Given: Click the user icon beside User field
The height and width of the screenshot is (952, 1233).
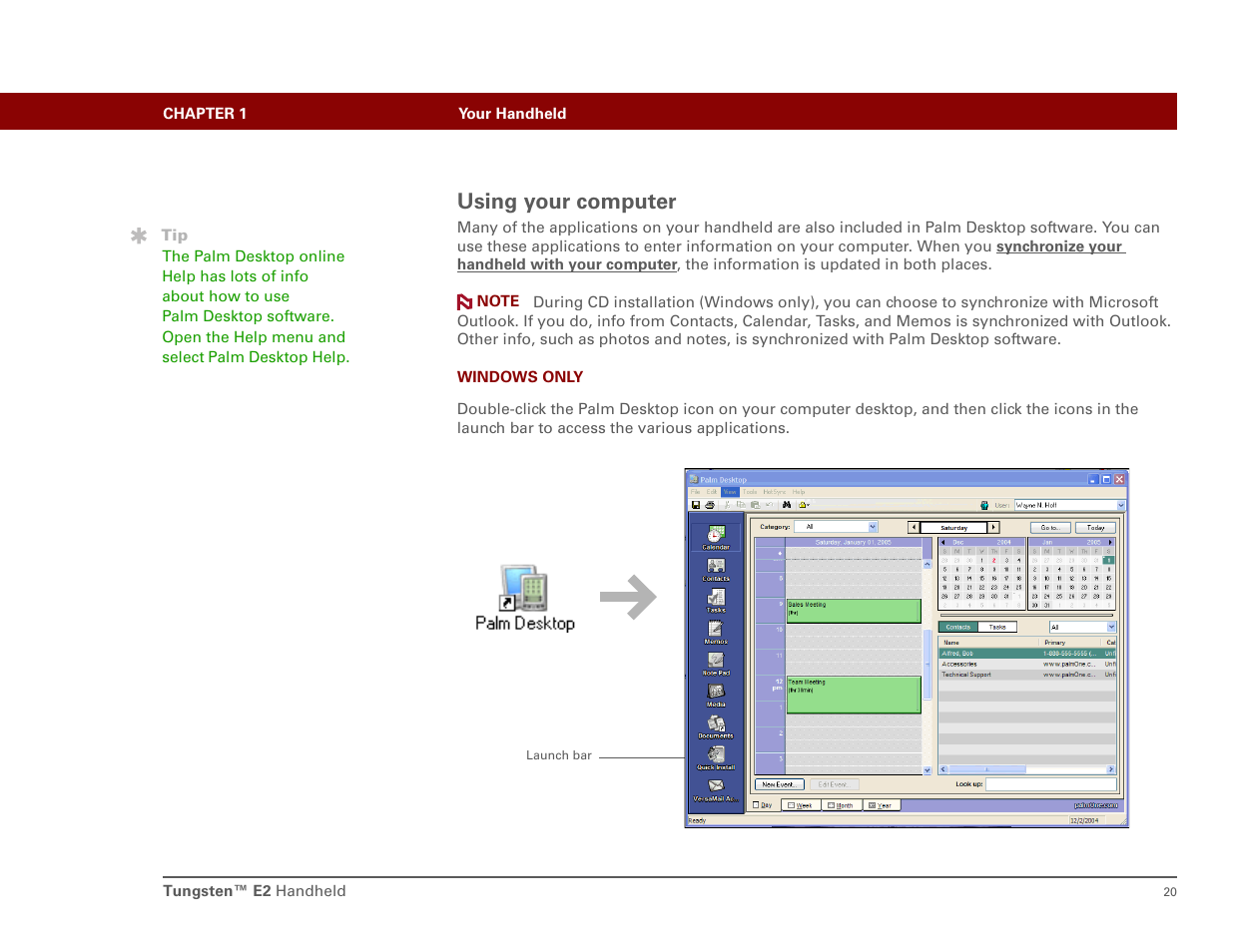Looking at the screenshot, I should pyautogui.click(x=984, y=505).
